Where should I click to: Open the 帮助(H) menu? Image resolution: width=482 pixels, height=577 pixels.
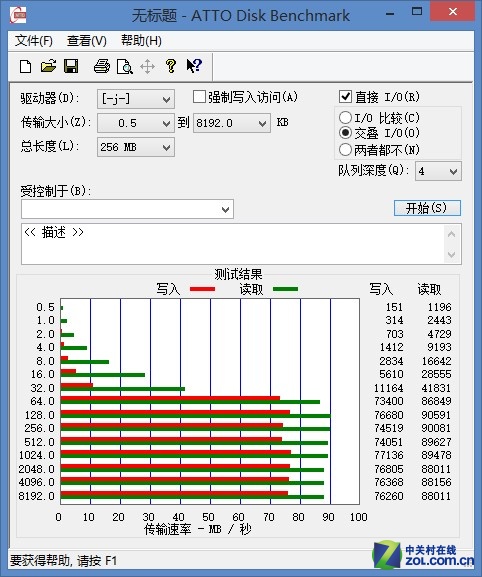coord(141,41)
